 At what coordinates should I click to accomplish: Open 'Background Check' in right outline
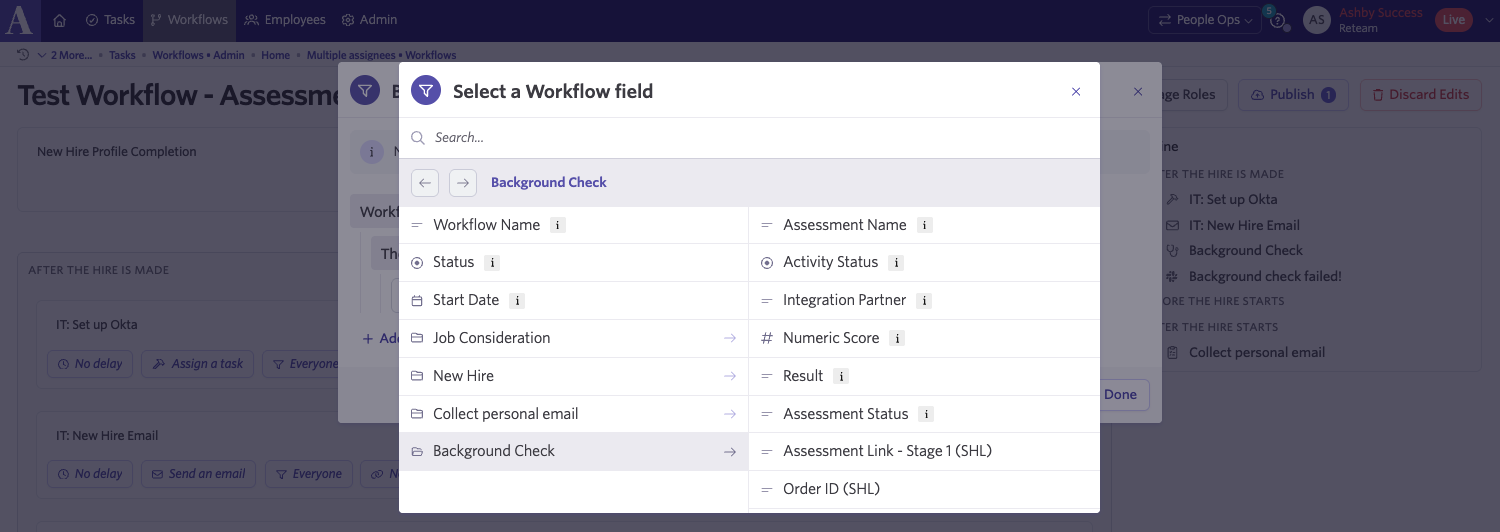(x=1246, y=251)
